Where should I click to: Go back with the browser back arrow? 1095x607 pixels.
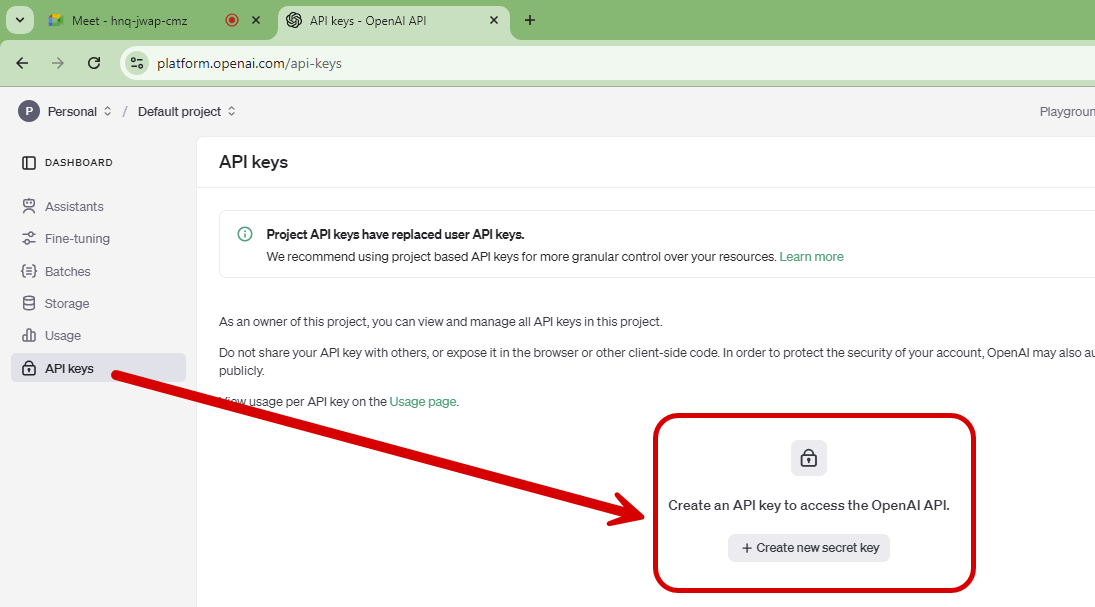click(x=22, y=63)
